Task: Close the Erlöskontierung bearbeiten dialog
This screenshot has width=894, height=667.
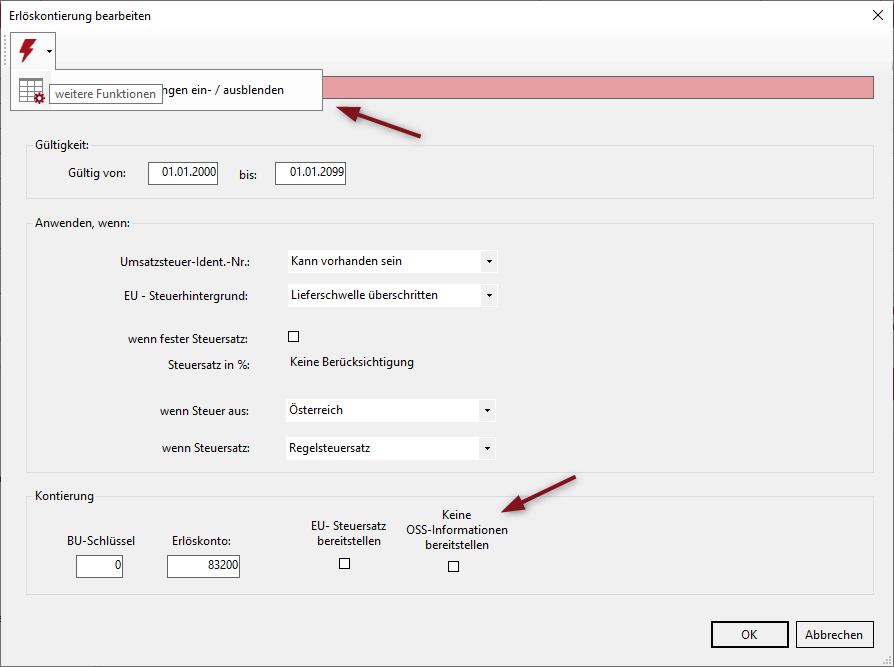Action: (877, 15)
